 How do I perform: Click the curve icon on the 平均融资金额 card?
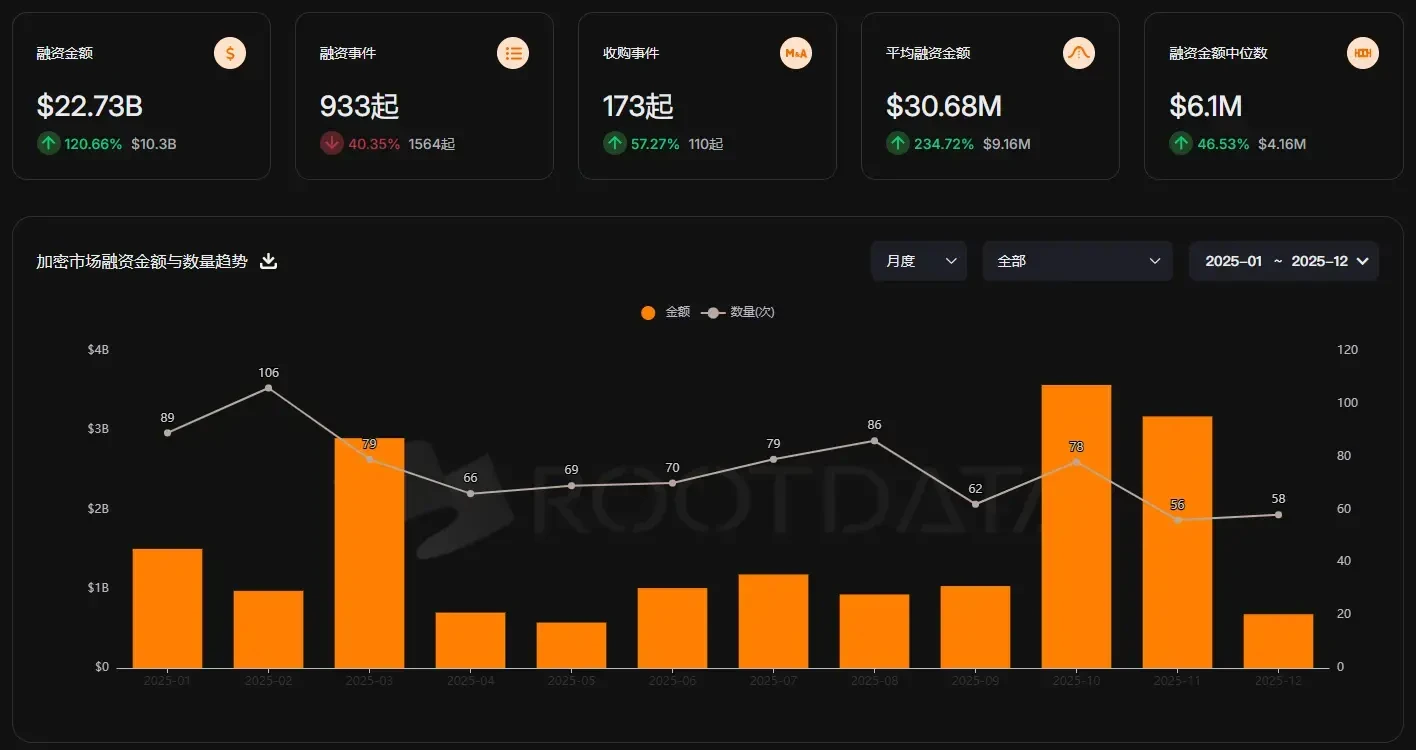pyautogui.click(x=1079, y=52)
